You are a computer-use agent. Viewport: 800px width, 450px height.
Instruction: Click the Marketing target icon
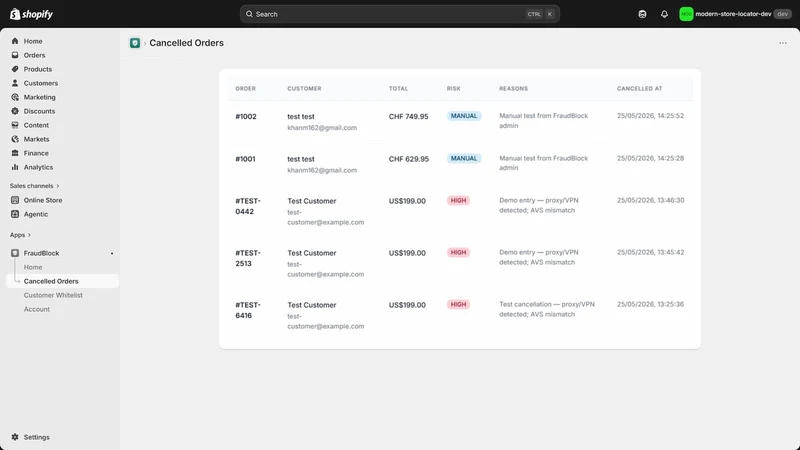(15, 97)
